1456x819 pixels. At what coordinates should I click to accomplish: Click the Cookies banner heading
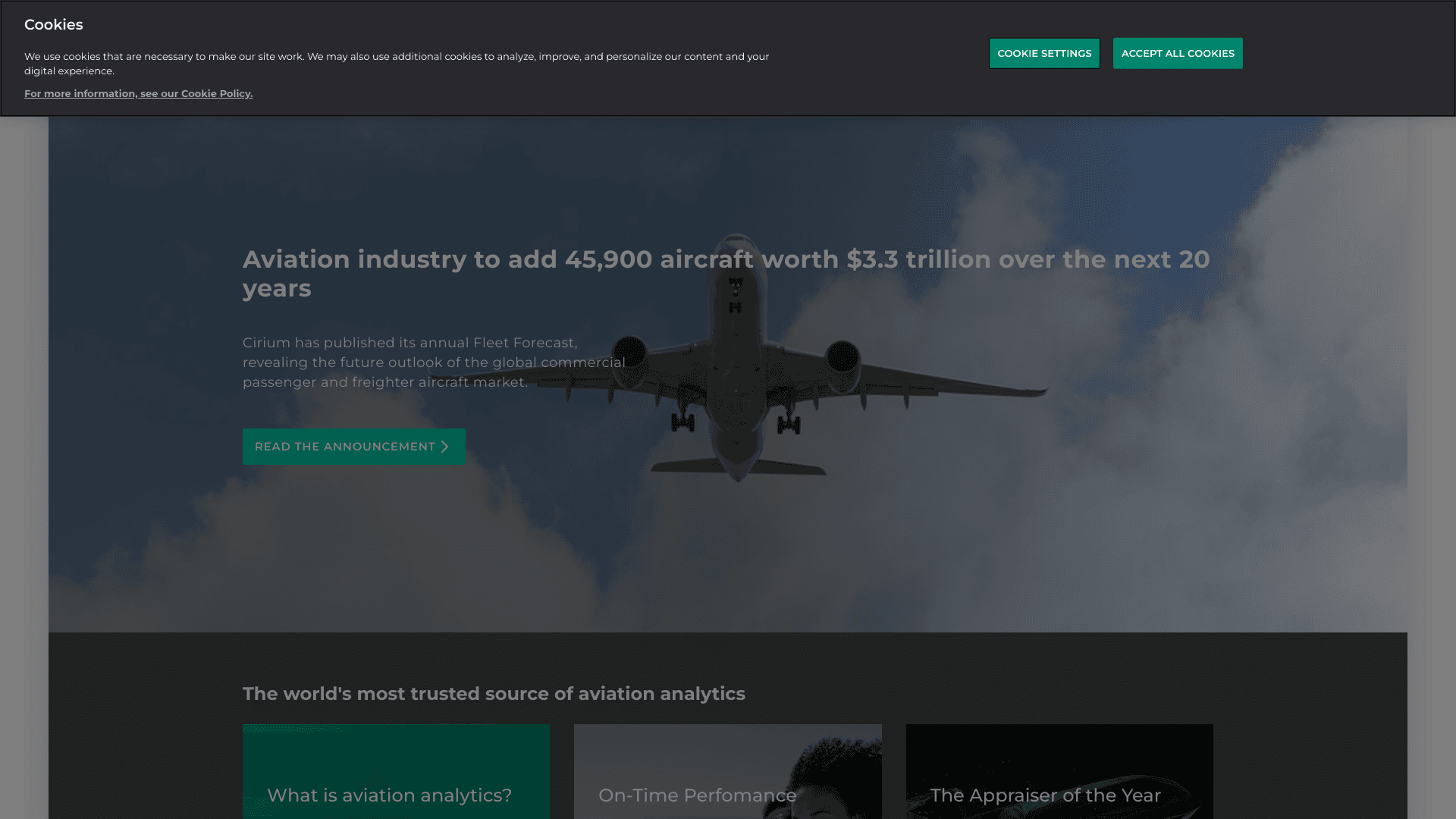tap(54, 25)
